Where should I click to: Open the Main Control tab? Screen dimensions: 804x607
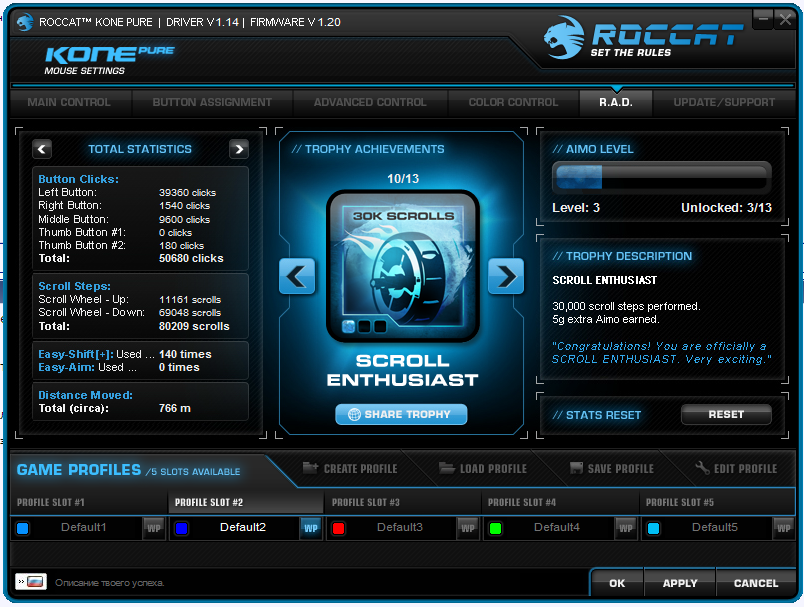tap(69, 103)
